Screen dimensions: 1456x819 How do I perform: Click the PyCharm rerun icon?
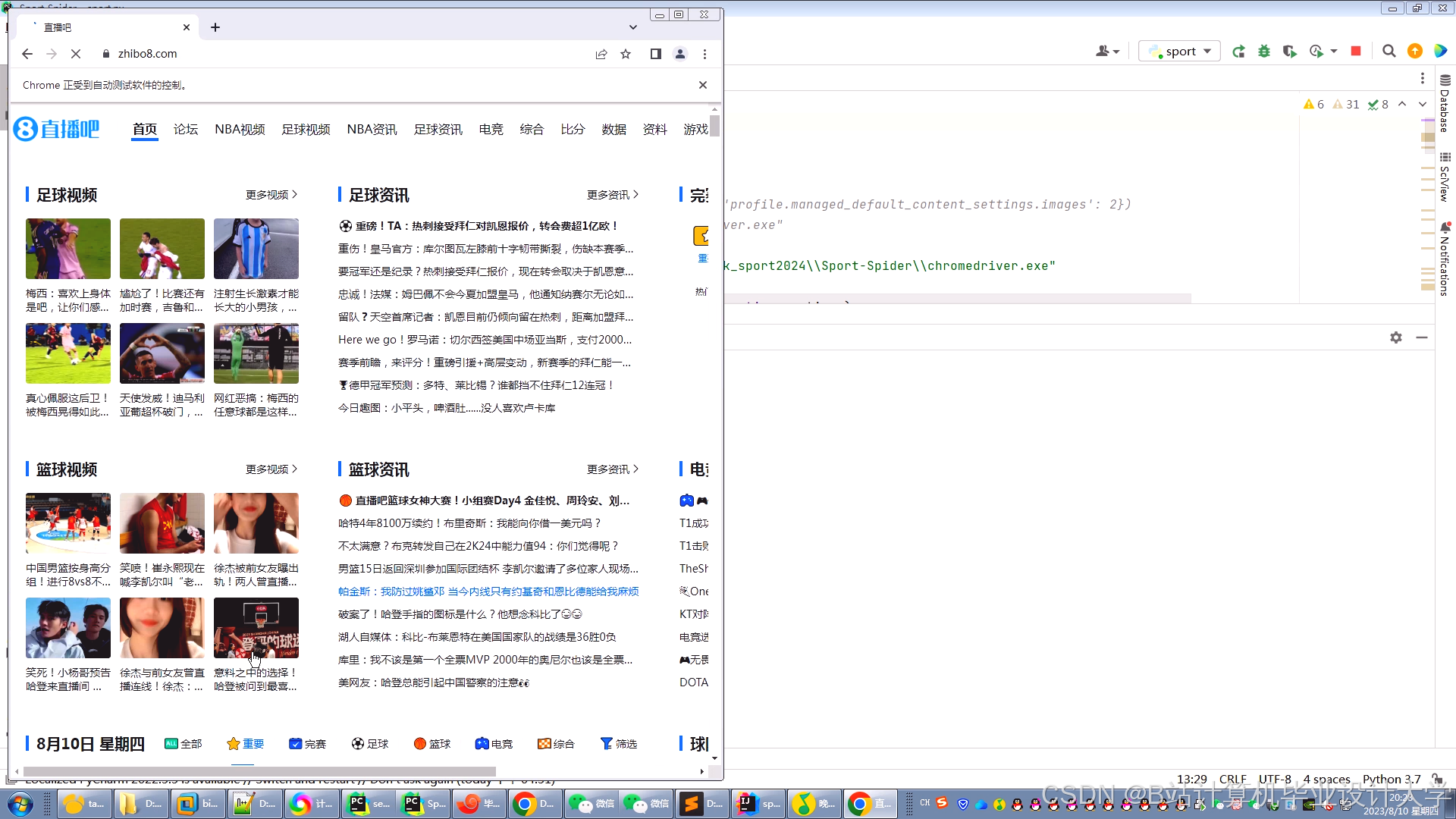[1238, 52]
